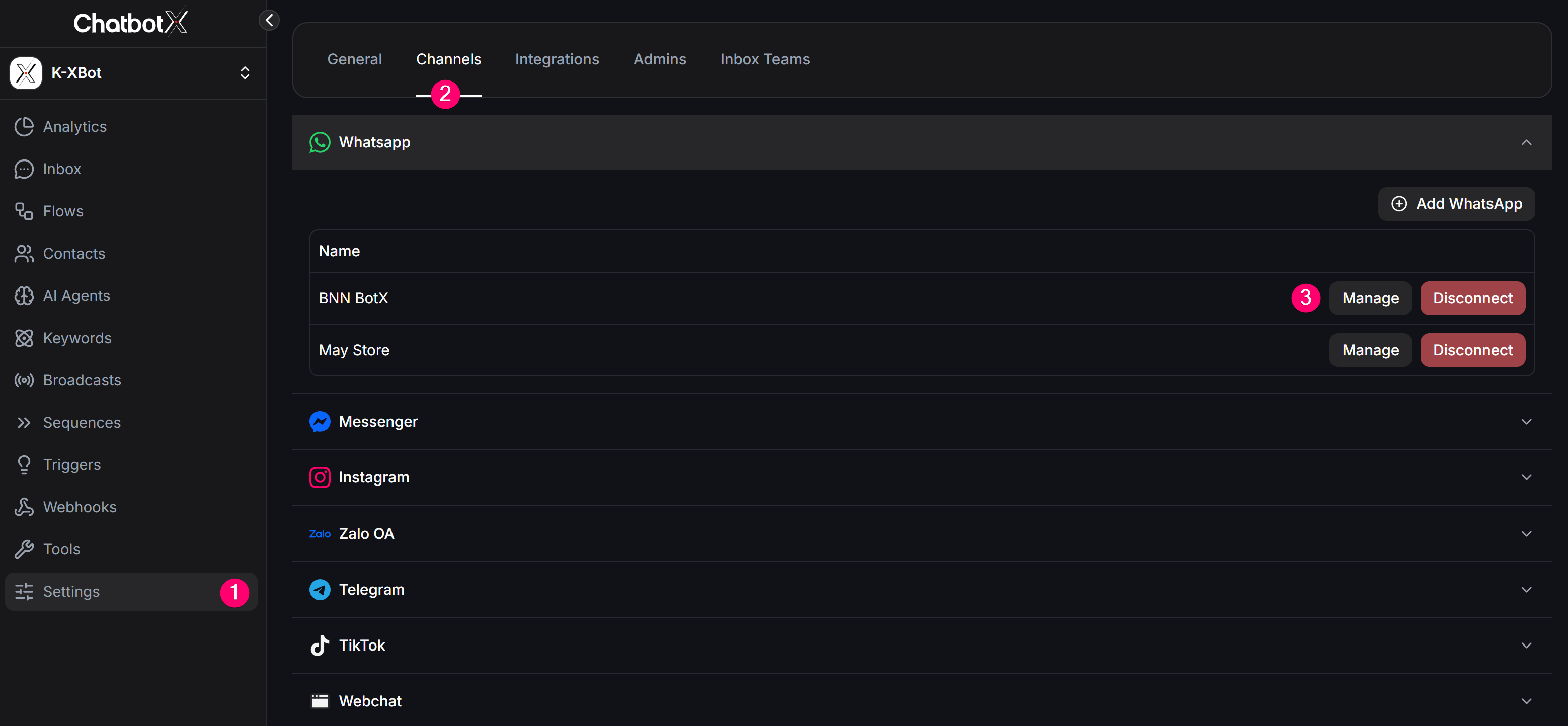Click the Contacts people icon
This screenshot has width=1568, height=726.
pos(24,253)
